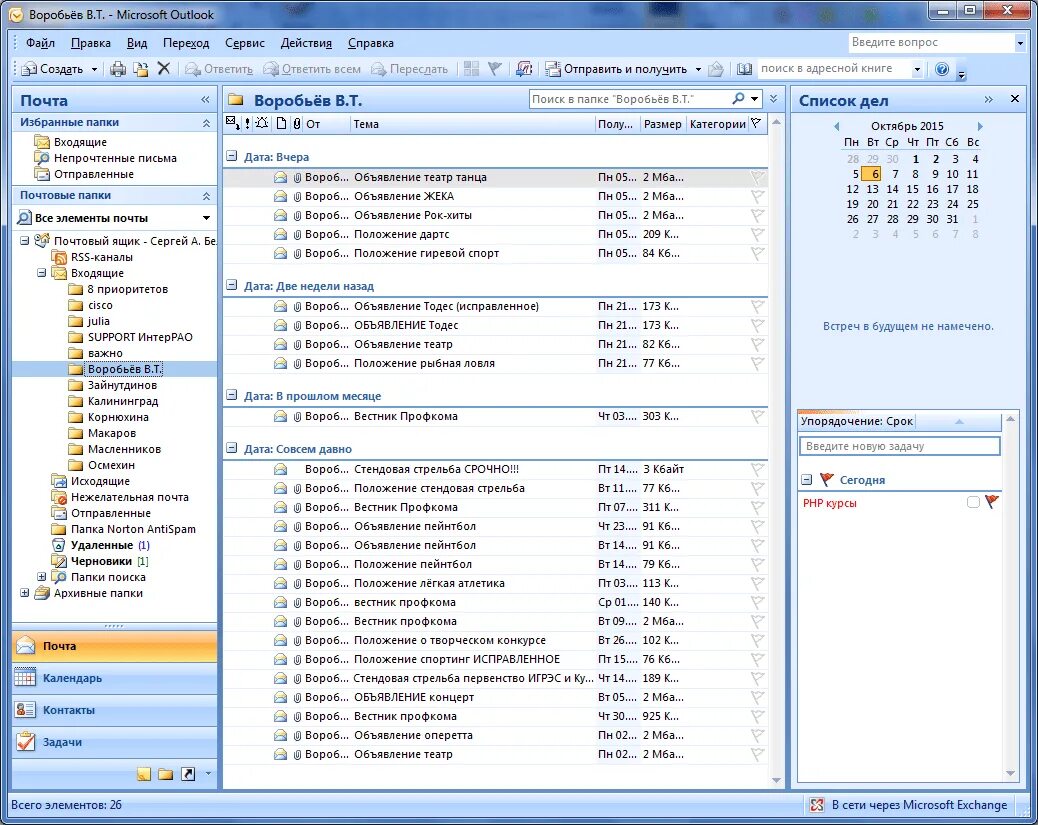
Task: Click the Notes icon in navigation pane bottom
Action: 144,773
